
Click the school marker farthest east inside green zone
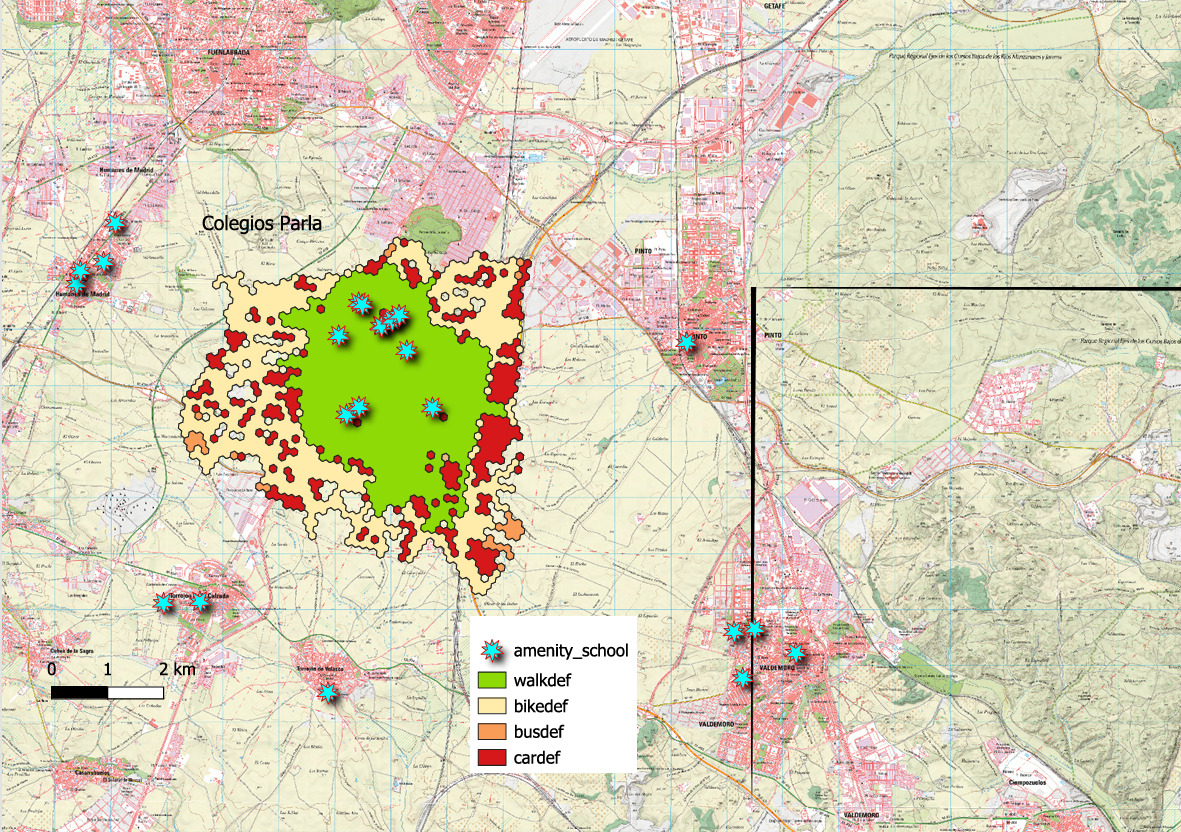432,407
